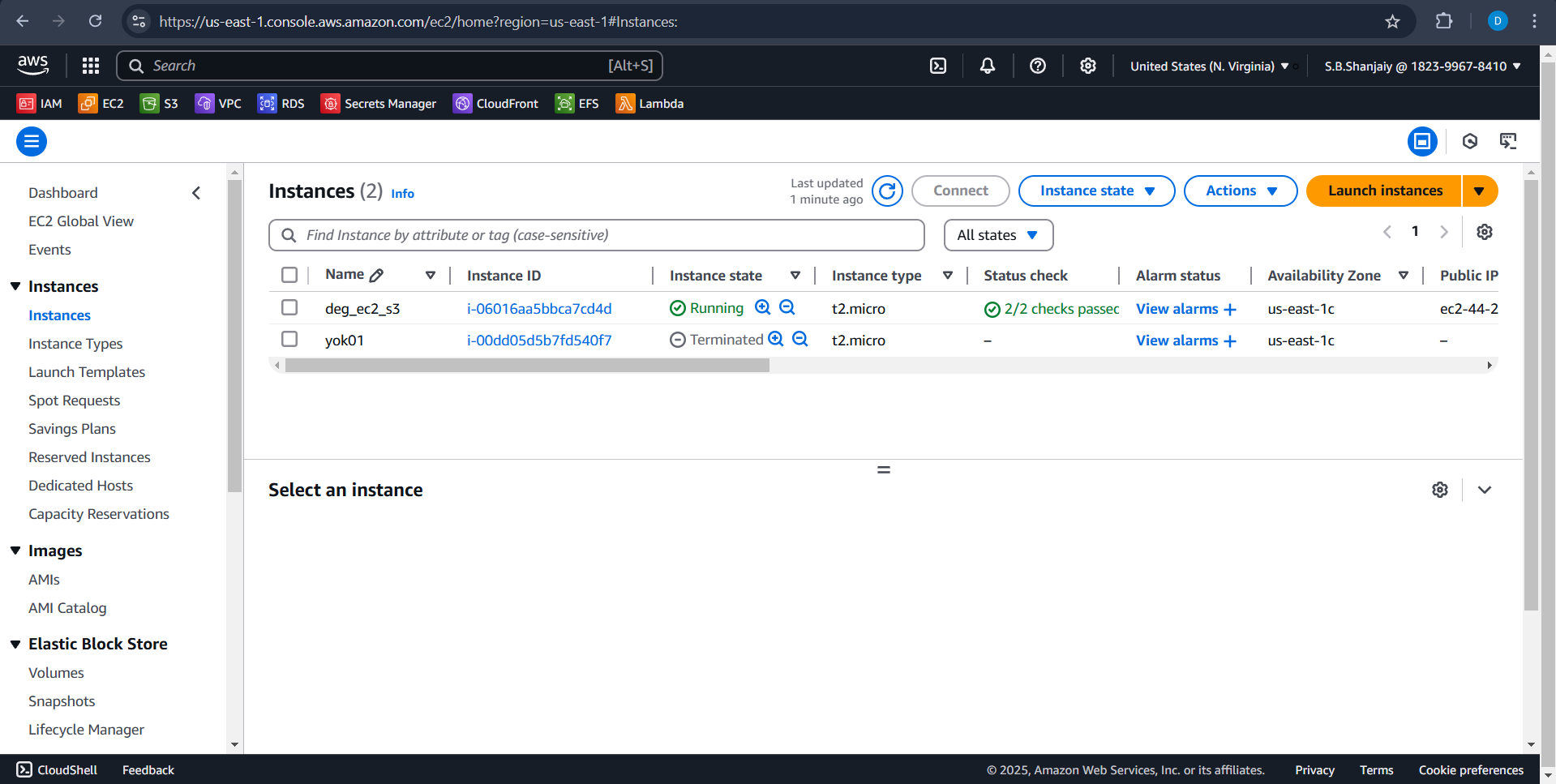Select the deg_ec2_s3 instance checkbox

coord(289,307)
